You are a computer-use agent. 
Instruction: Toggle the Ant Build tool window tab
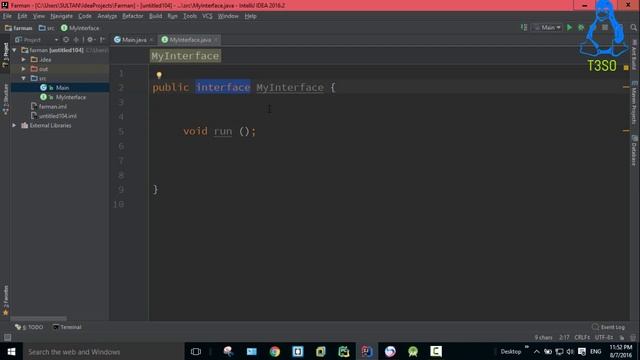[634, 54]
